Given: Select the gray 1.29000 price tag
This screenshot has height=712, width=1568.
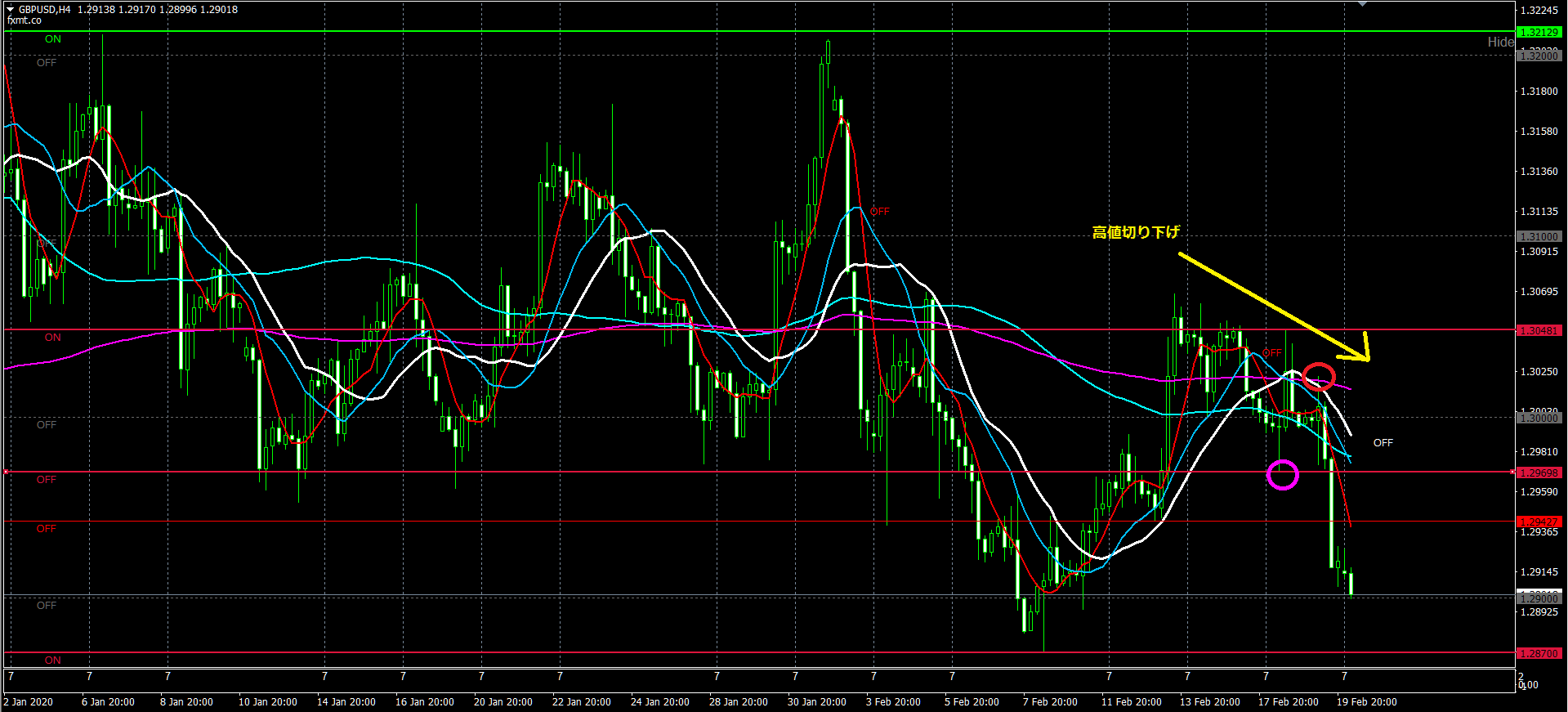Looking at the screenshot, I should pyautogui.click(x=1539, y=598).
